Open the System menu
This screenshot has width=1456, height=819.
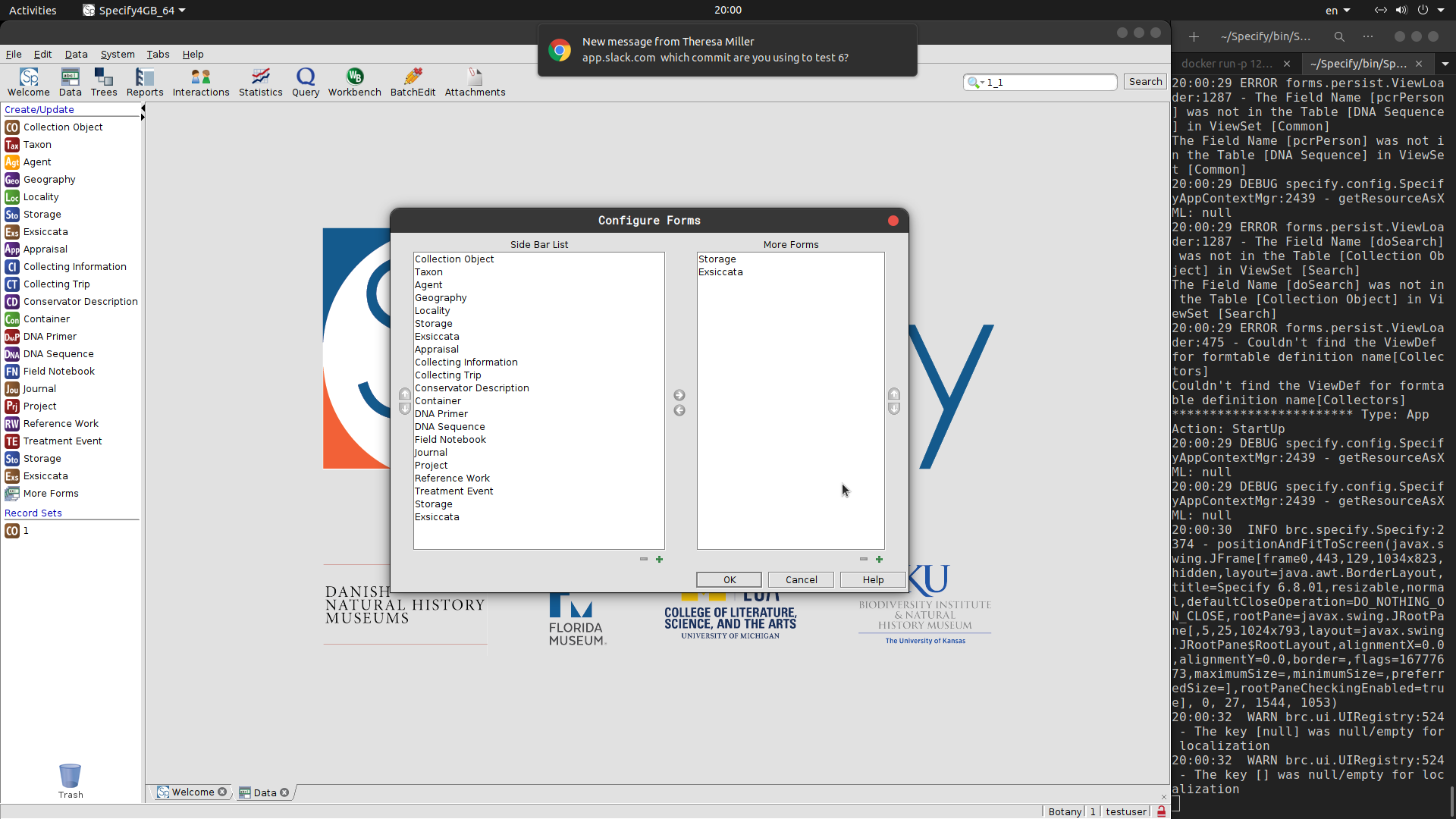(118, 55)
